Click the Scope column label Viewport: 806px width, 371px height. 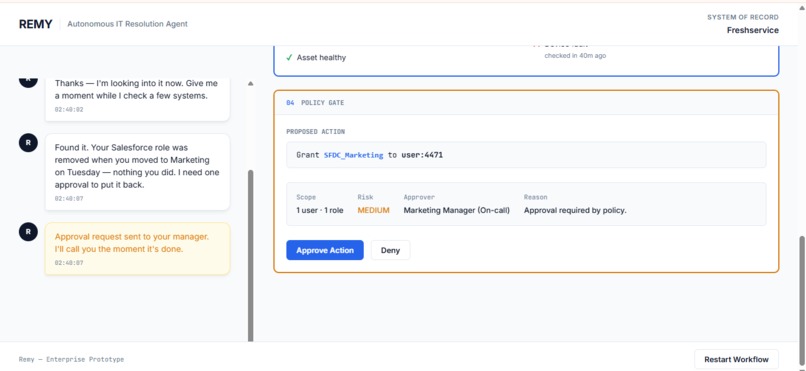tap(306, 197)
